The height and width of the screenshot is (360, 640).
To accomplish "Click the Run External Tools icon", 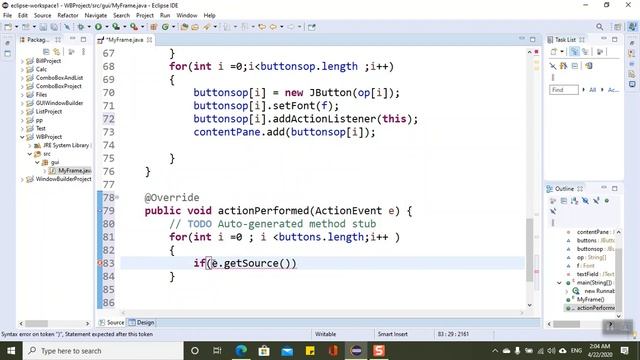I will click(x=133, y=27).
